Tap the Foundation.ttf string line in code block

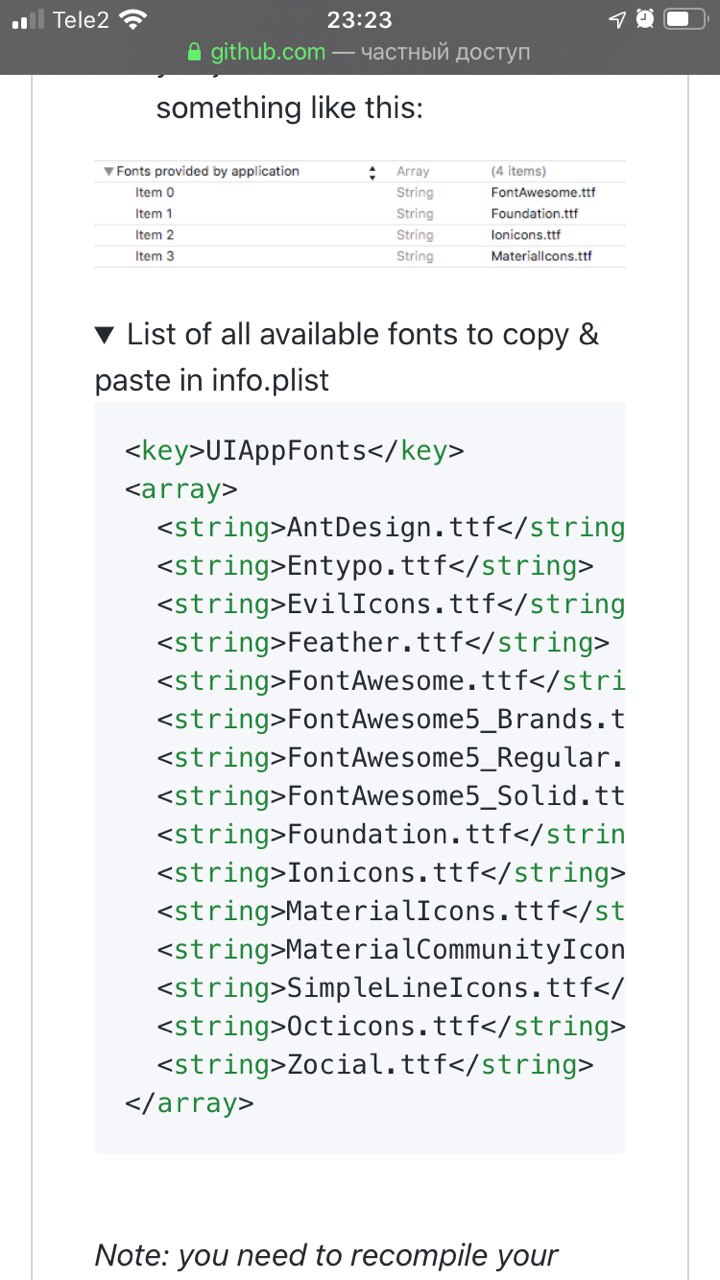click(x=391, y=834)
